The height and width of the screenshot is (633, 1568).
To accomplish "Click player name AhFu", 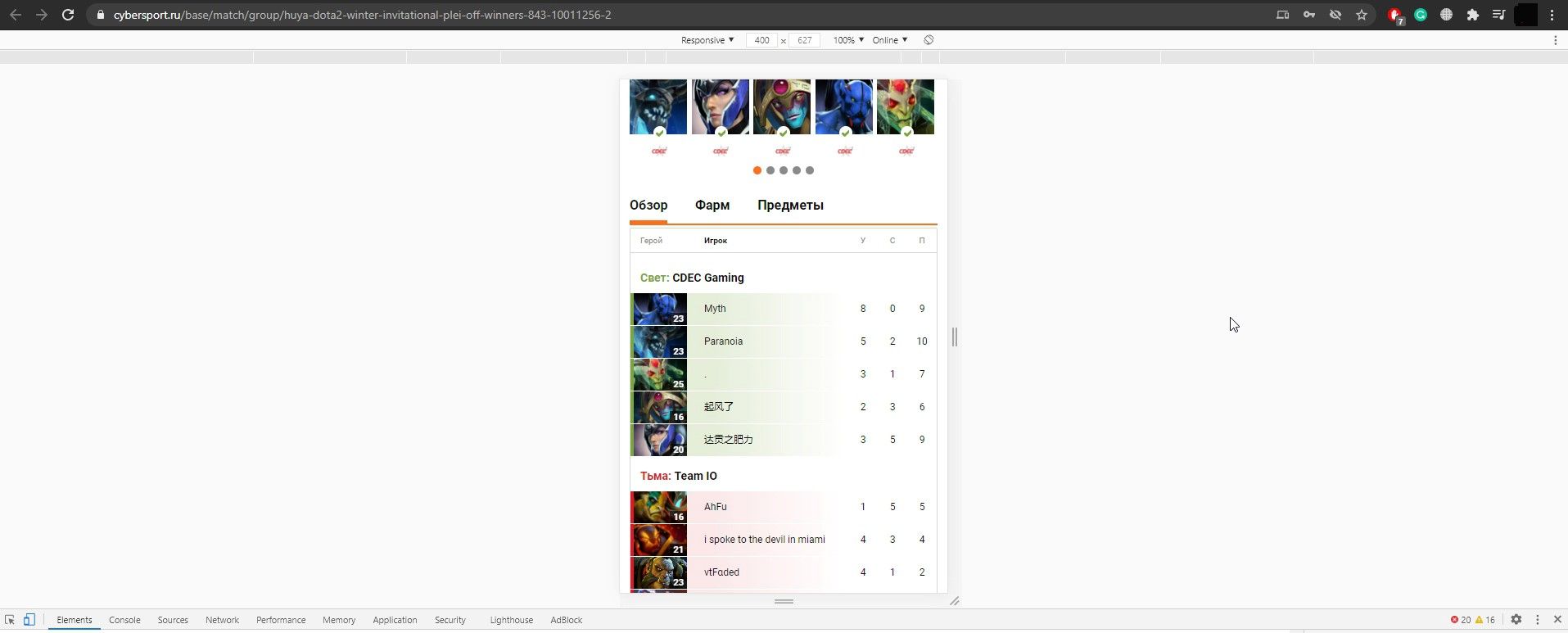I will [716, 507].
